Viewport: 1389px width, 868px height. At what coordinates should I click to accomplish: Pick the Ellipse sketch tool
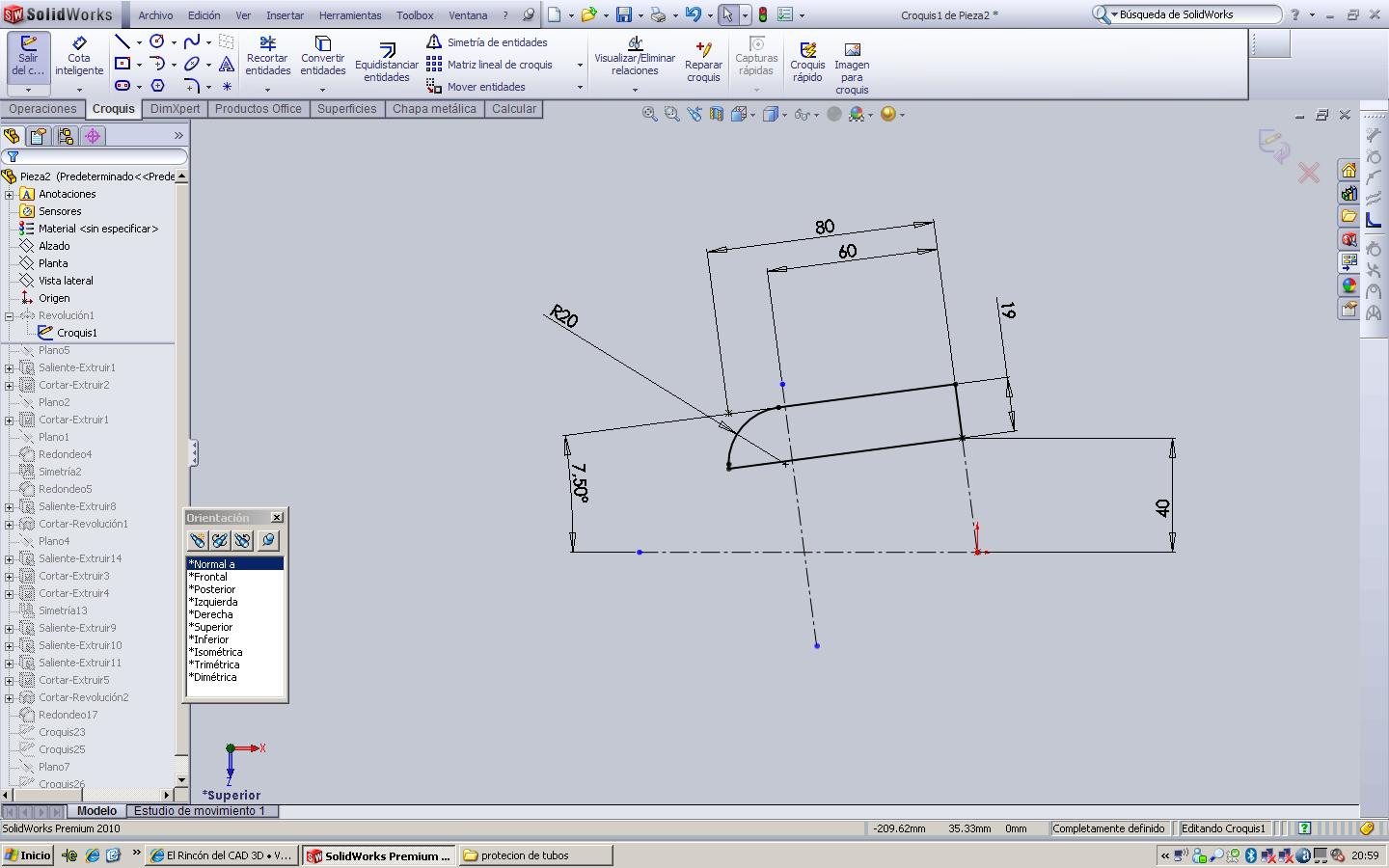tap(192, 64)
